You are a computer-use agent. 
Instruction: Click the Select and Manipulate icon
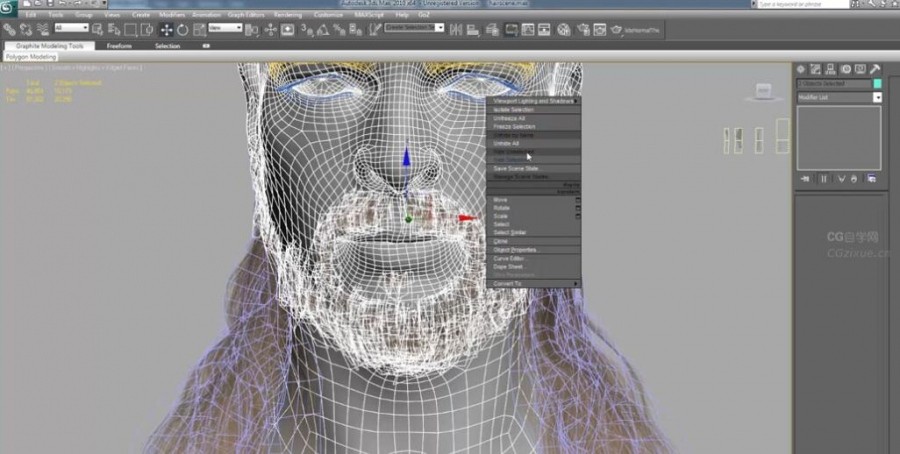270,29
